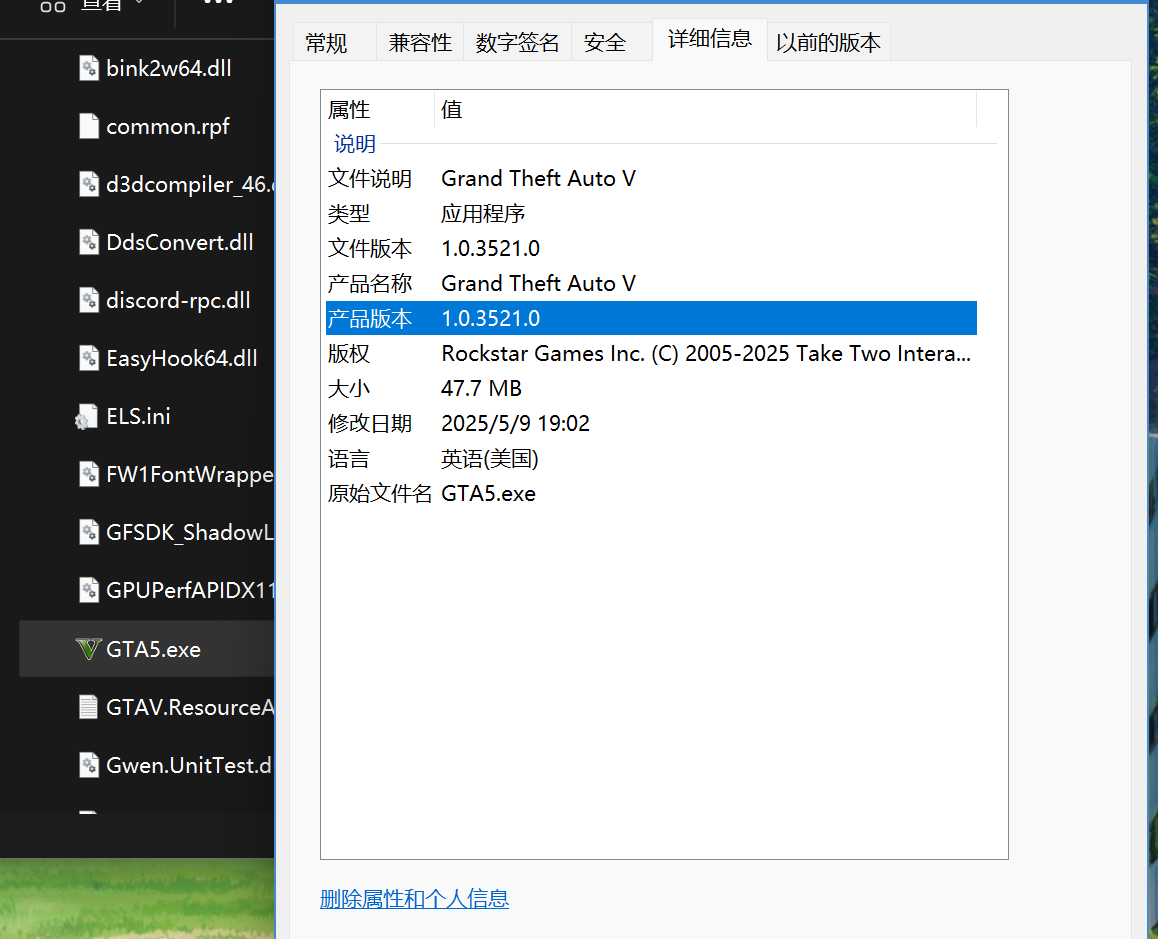
Task: Collapse the 说明 group header
Action: tap(354, 144)
